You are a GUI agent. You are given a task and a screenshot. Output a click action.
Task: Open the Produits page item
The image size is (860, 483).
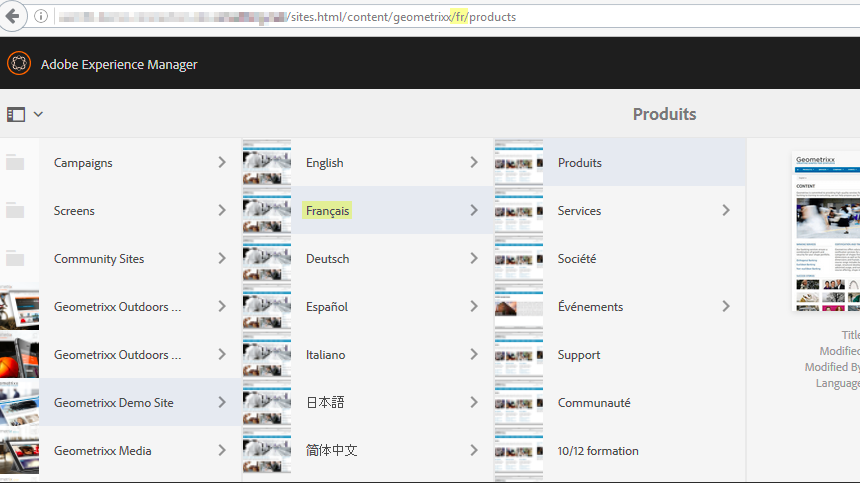point(580,163)
